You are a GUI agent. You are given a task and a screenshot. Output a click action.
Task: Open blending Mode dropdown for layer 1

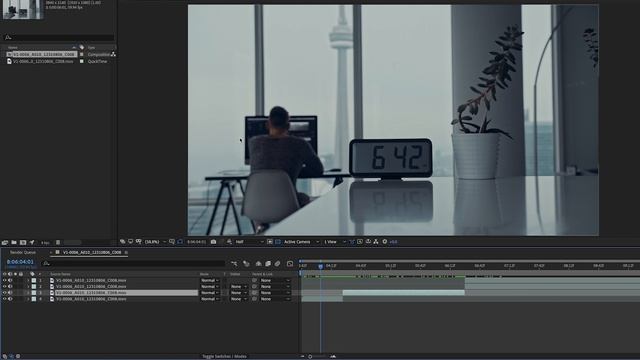209,280
